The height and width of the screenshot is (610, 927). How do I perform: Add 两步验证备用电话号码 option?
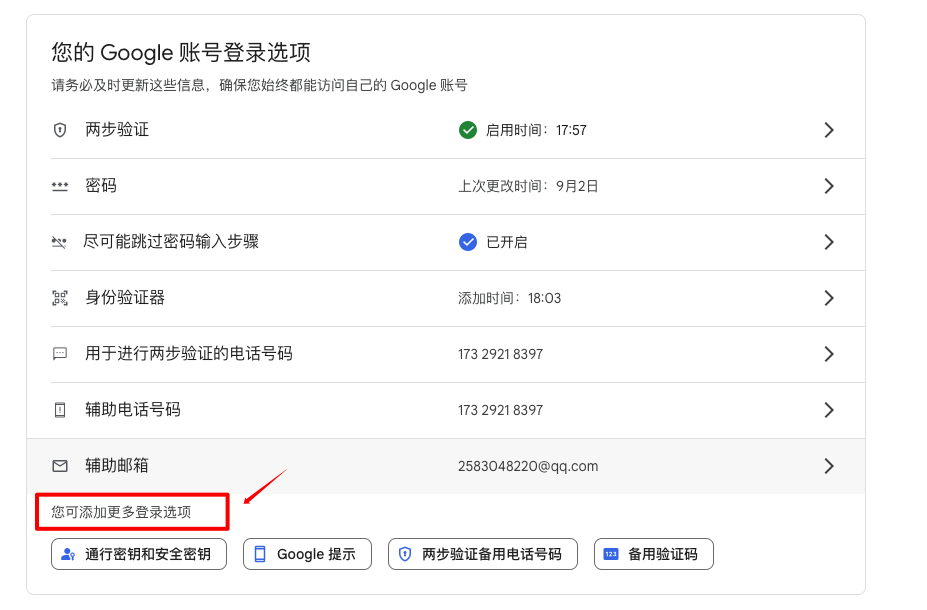tap(482, 554)
